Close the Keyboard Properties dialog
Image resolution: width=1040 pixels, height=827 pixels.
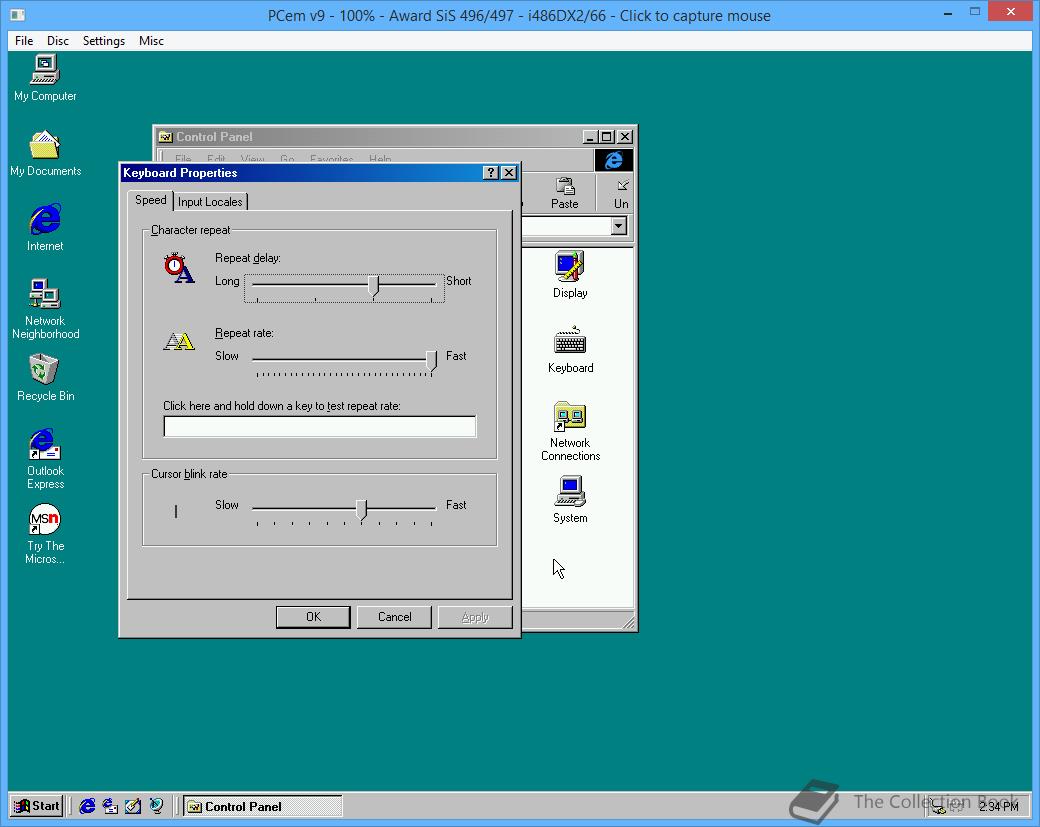[509, 172]
